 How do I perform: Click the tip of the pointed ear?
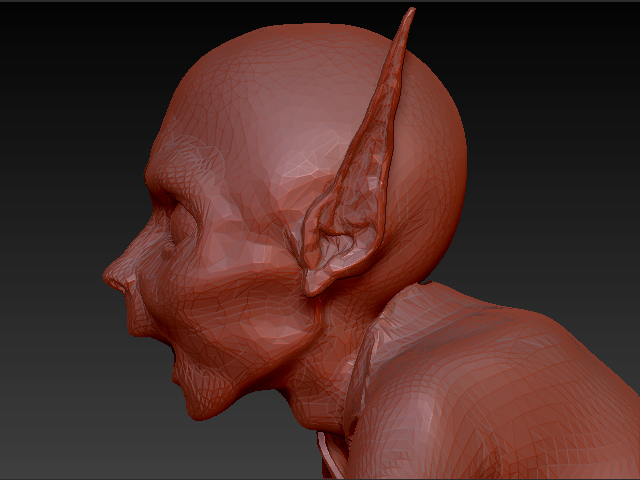click(409, 13)
